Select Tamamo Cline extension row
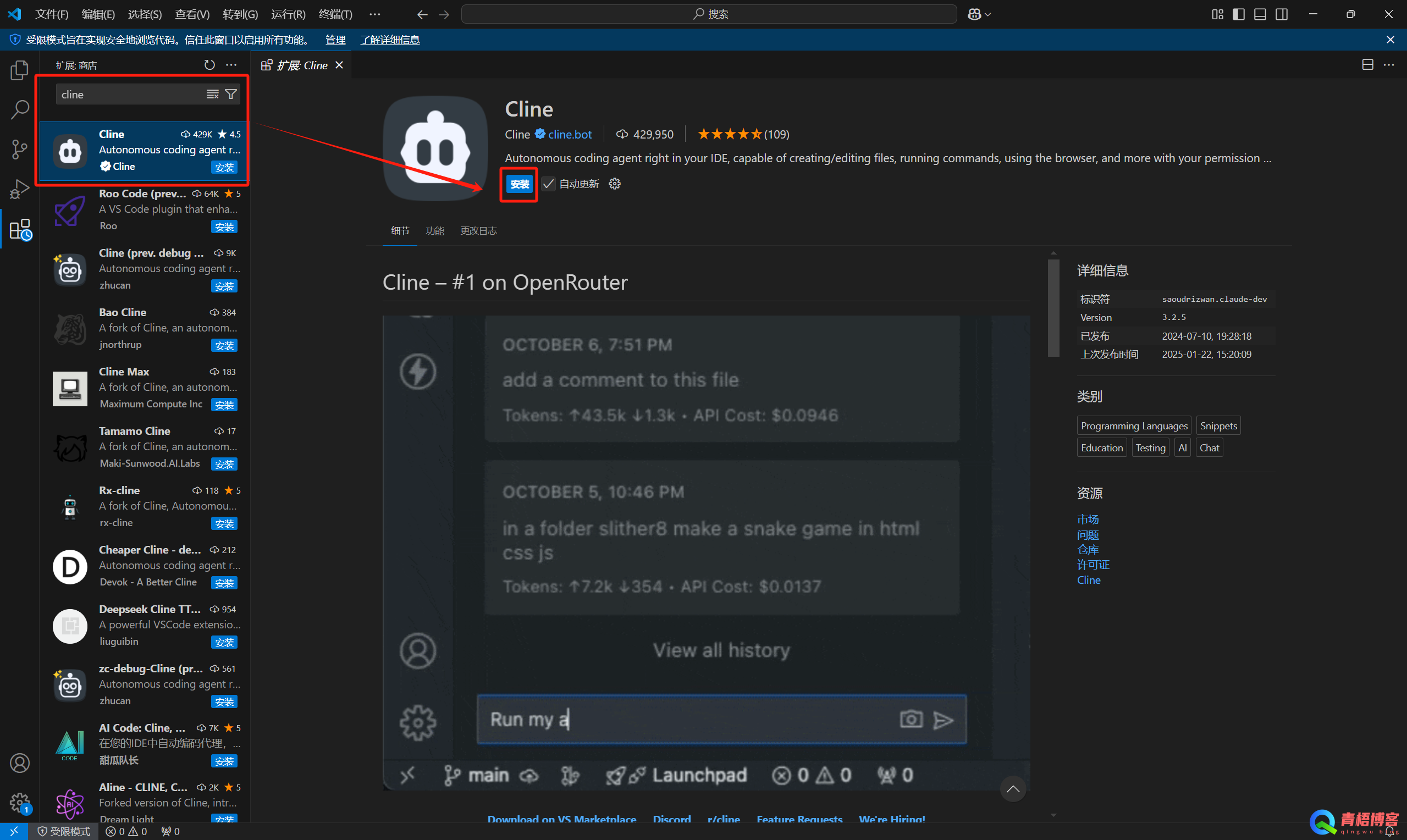 click(145, 447)
